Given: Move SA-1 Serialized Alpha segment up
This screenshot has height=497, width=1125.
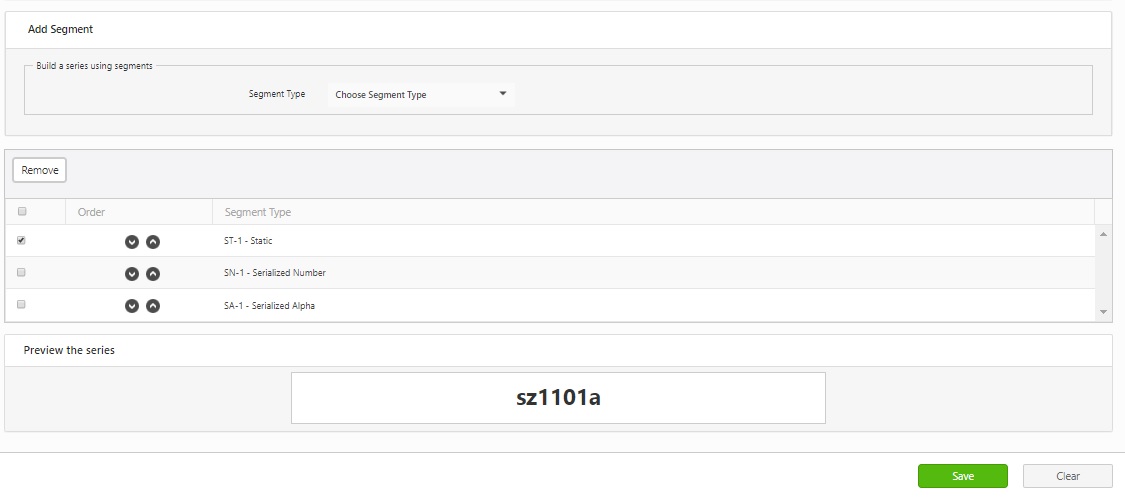Looking at the screenshot, I should [153, 306].
